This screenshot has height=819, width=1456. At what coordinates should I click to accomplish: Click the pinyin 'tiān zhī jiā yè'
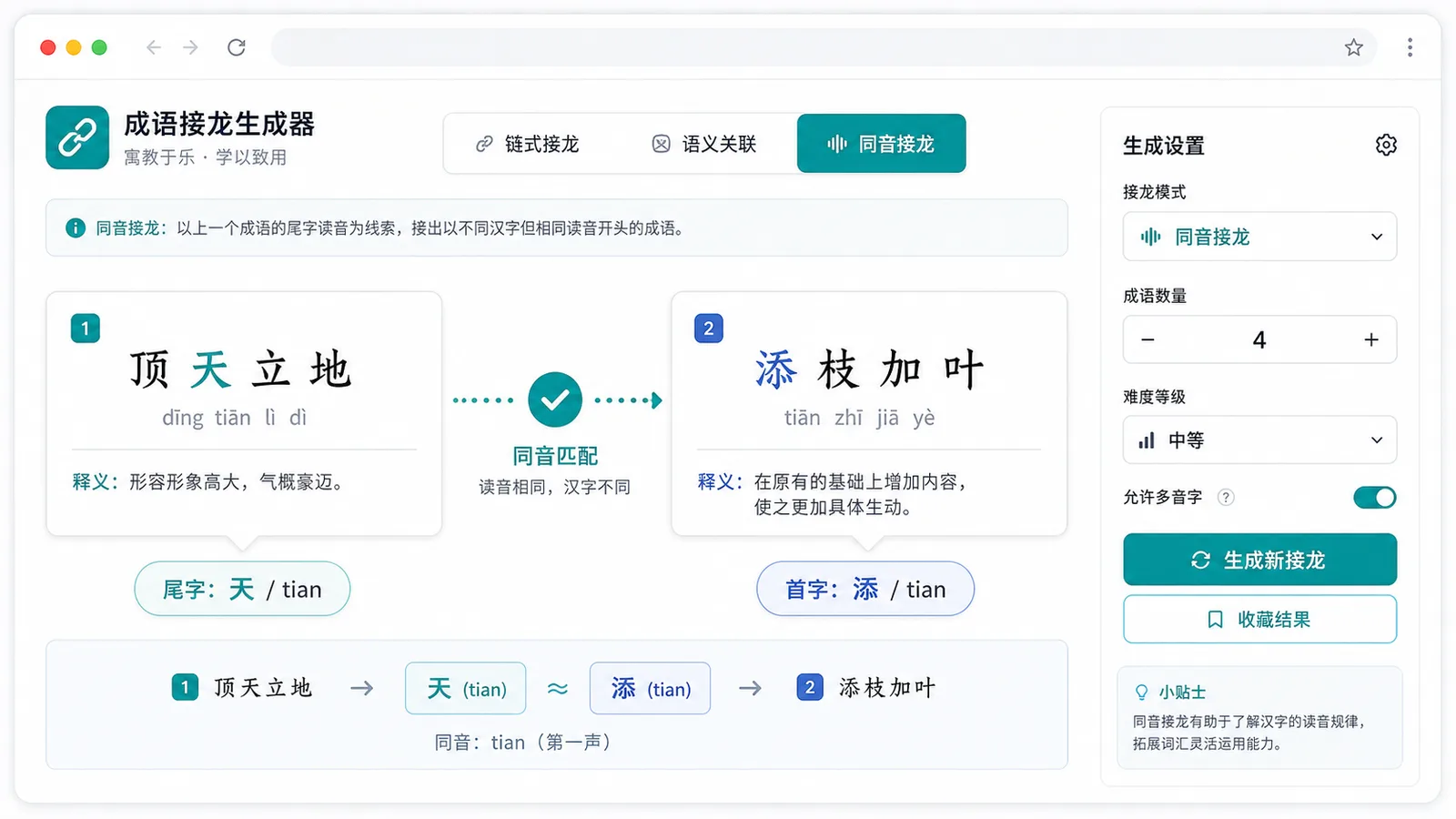[x=860, y=418]
